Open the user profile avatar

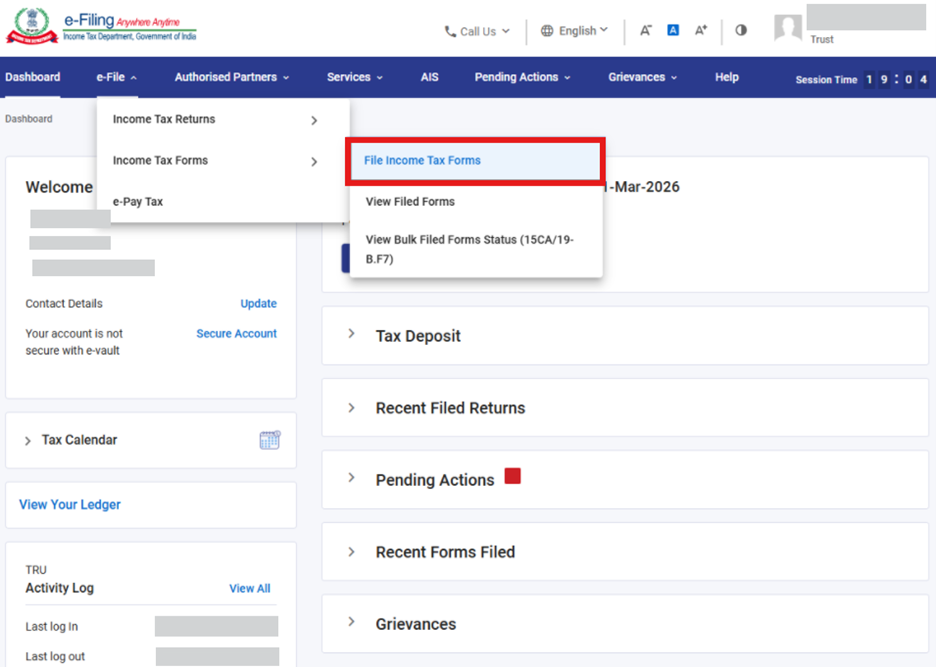tap(788, 28)
